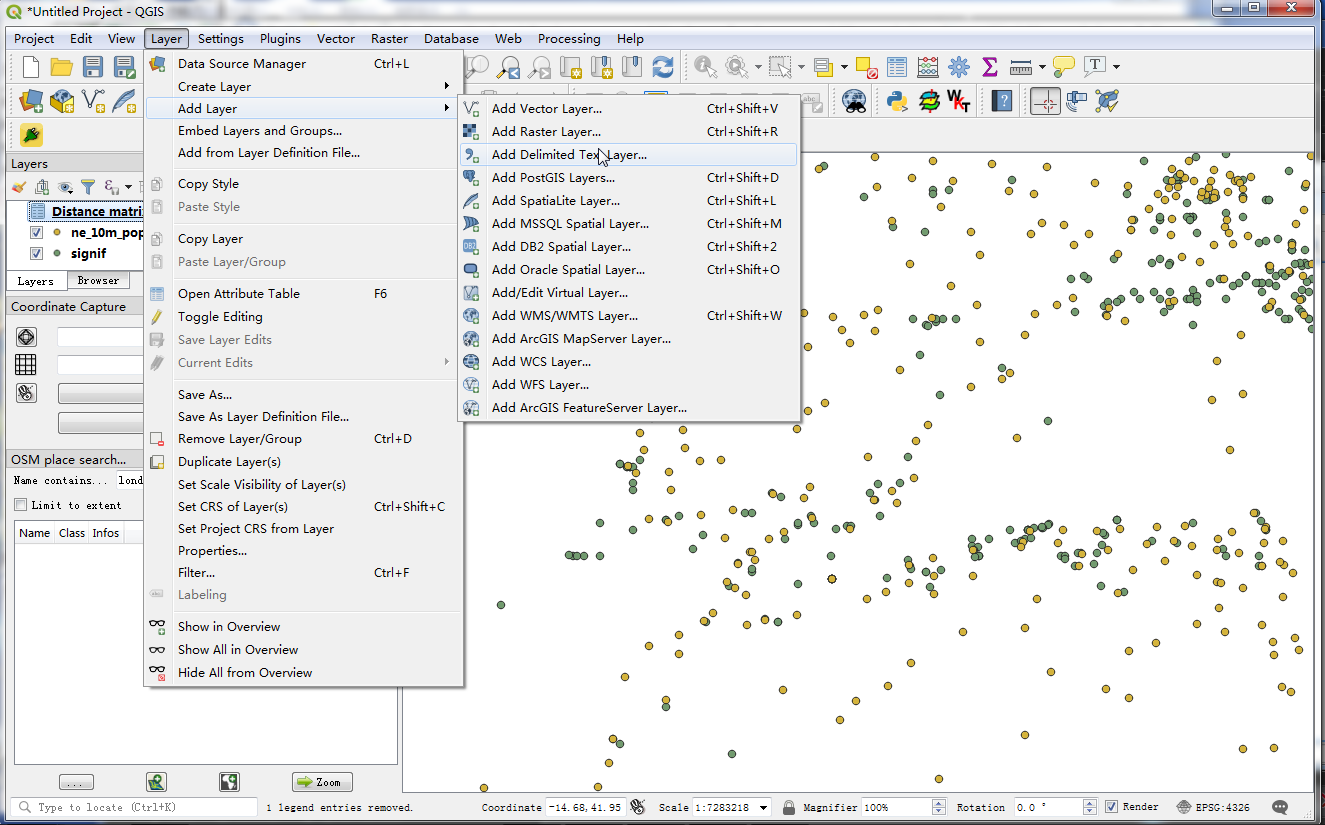This screenshot has height=825, width=1325.
Task: Open the Field Calculator abacus icon
Action: (x=928, y=67)
